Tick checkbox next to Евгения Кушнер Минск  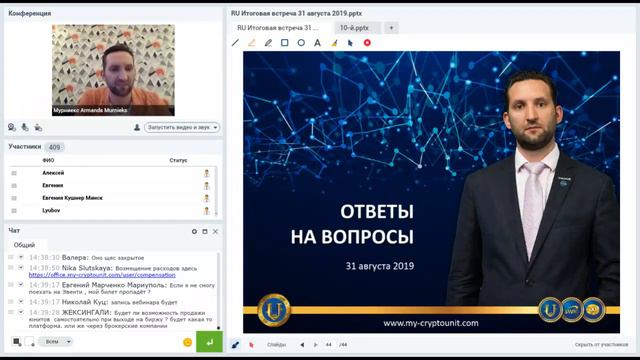click(x=14, y=198)
